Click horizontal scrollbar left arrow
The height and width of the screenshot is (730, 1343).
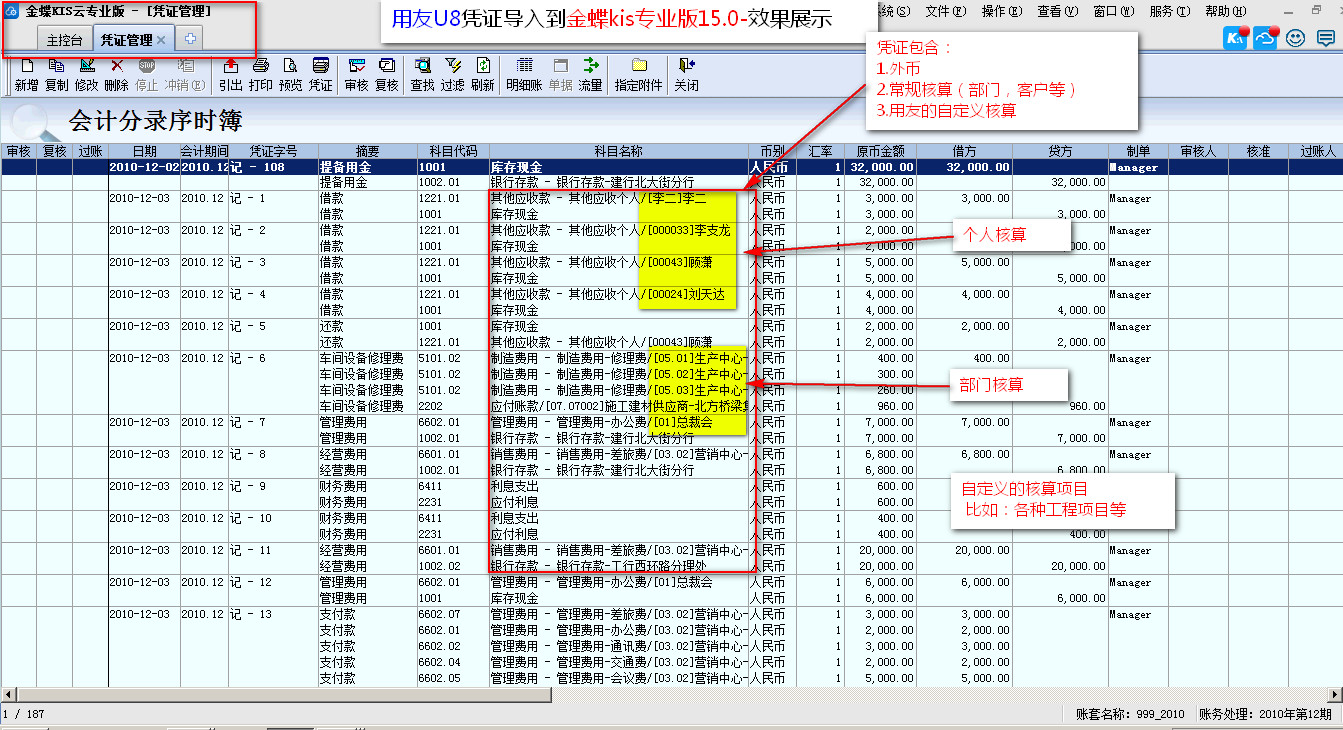[8, 694]
